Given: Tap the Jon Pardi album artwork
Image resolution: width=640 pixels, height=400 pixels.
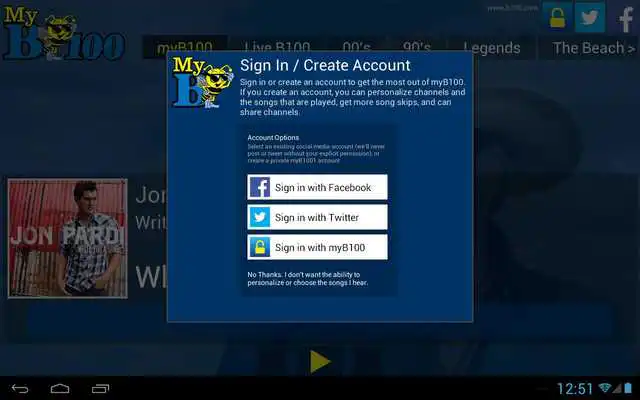Looking at the screenshot, I should [x=68, y=238].
